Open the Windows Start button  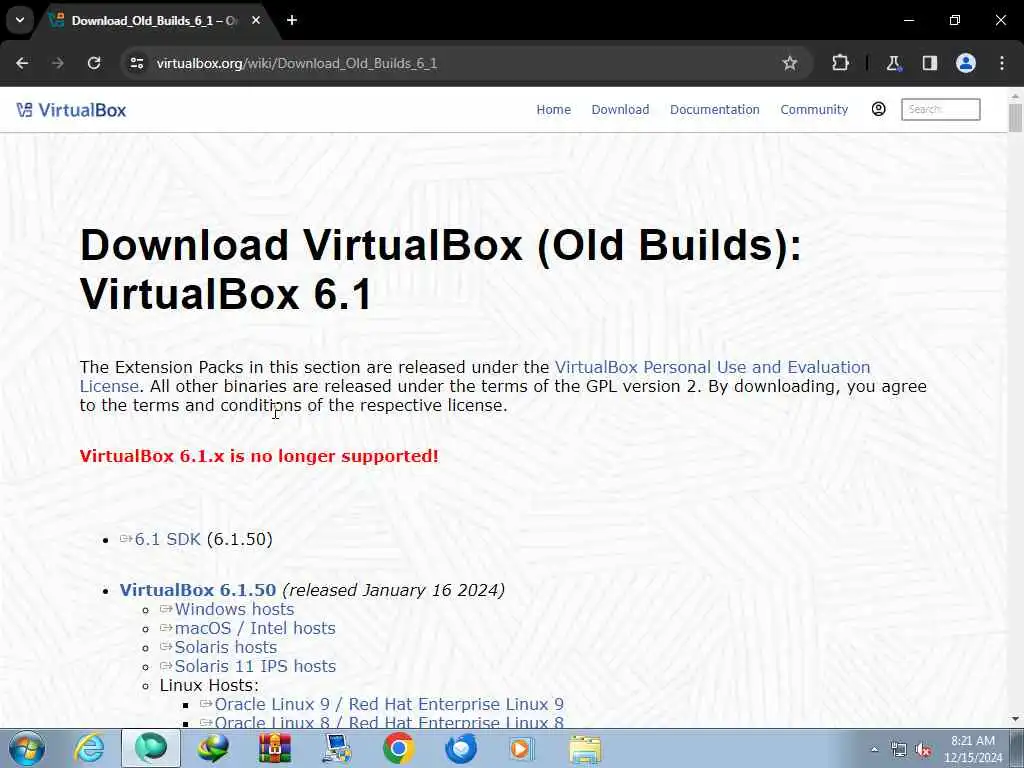(27, 748)
